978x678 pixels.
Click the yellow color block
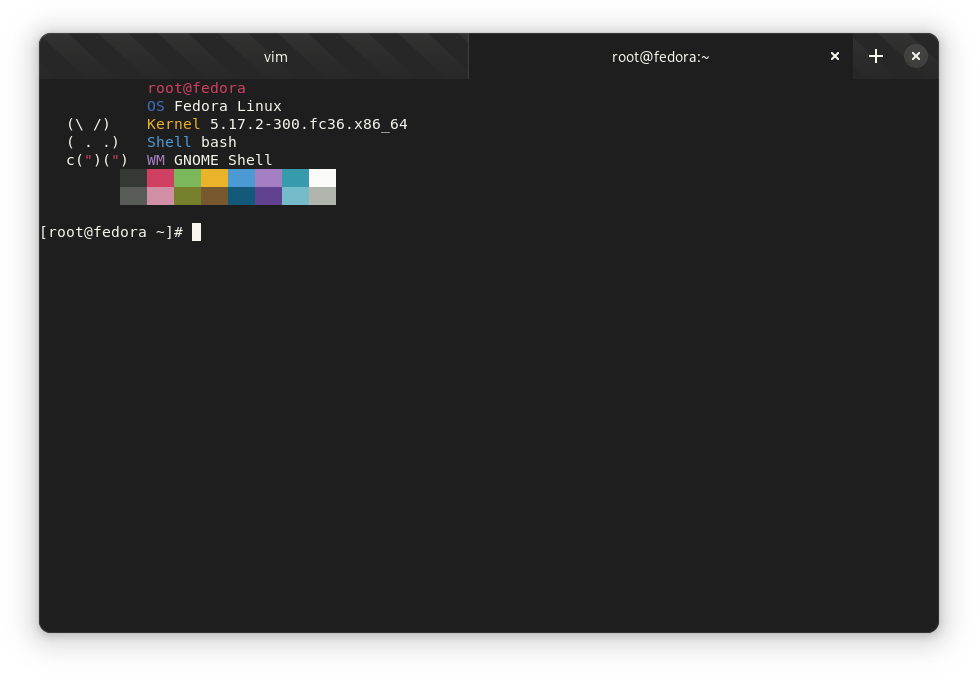click(x=215, y=178)
